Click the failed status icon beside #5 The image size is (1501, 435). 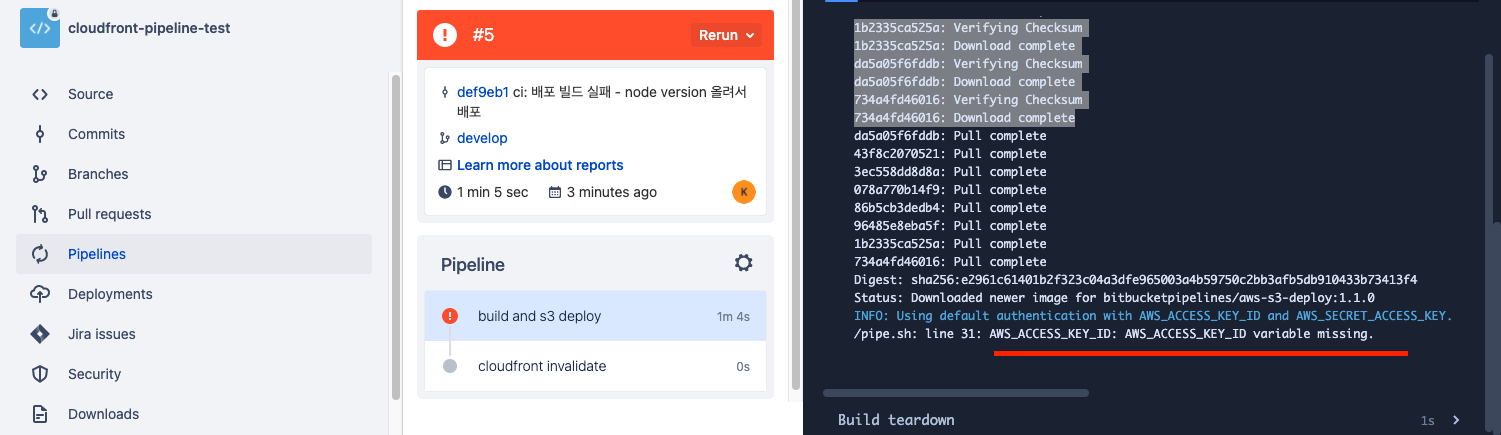click(x=445, y=35)
